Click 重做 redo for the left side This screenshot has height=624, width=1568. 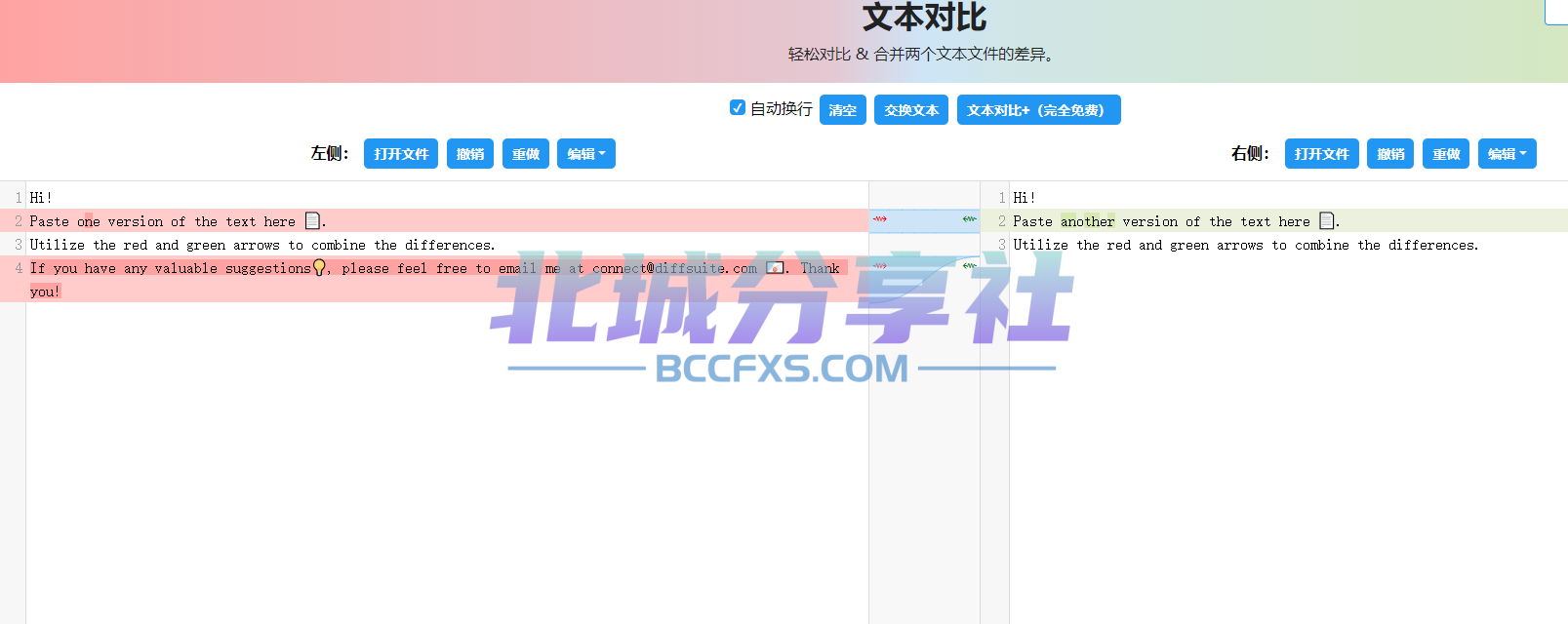(x=526, y=154)
